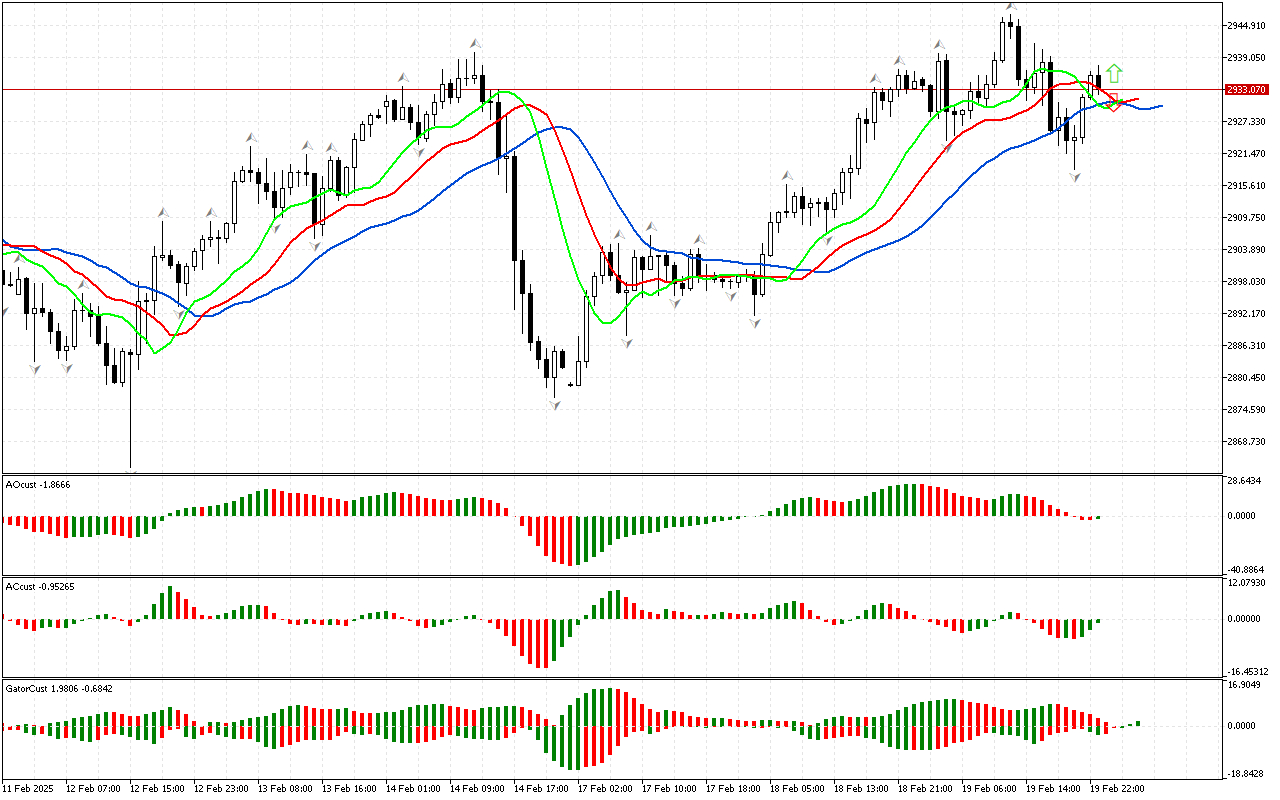Click the 17 Feb 10:00 time label
This screenshot has height=800, width=1280.
tap(669, 789)
